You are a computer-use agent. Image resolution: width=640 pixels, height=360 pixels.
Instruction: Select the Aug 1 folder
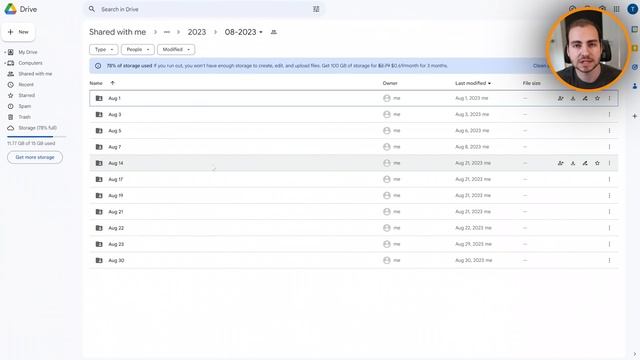tap(353, 98)
